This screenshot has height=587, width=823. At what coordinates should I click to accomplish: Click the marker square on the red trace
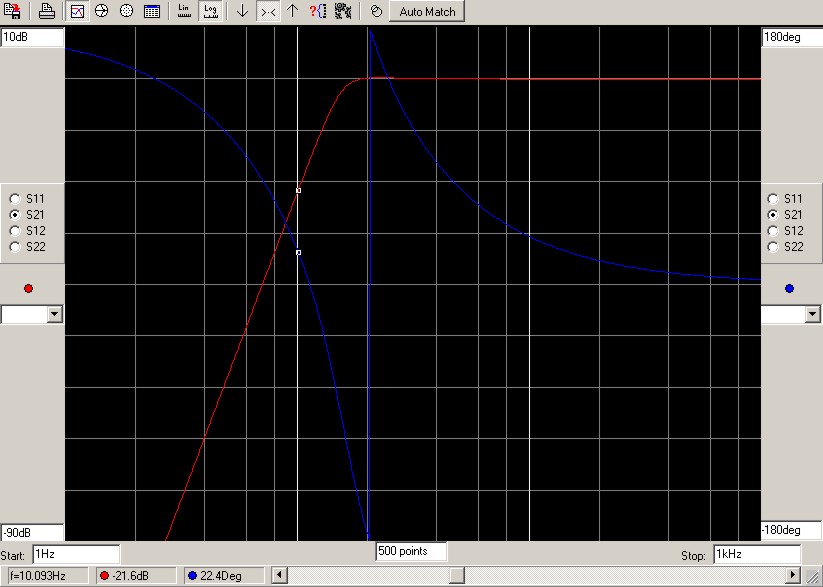click(x=298, y=191)
